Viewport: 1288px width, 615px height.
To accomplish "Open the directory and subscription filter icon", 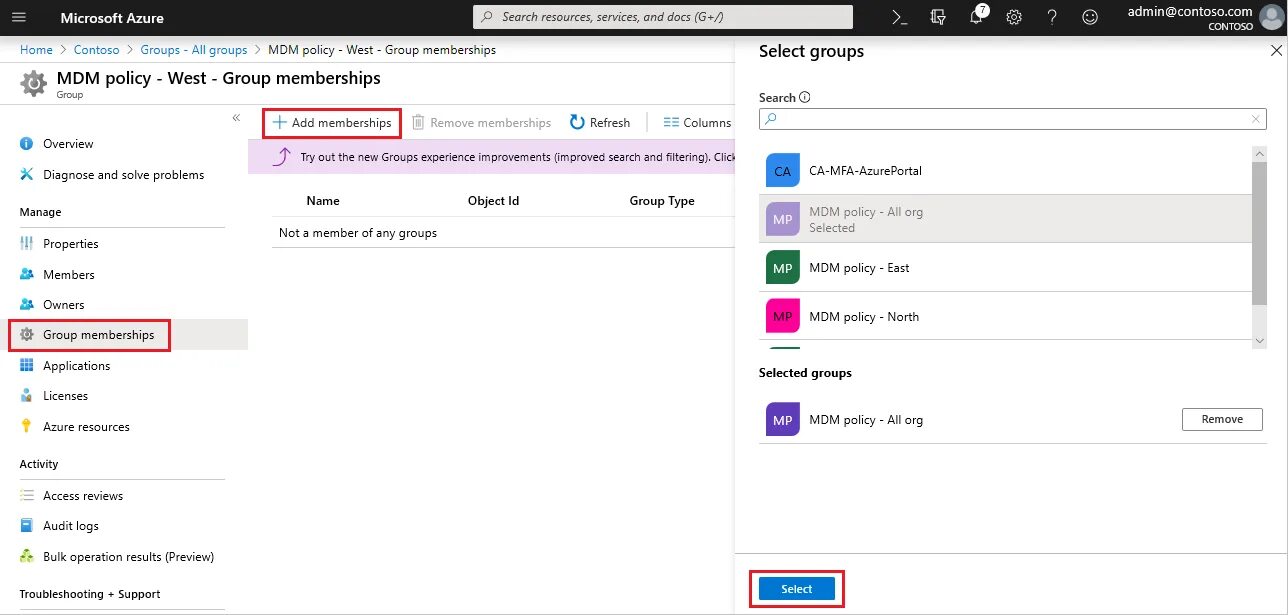I will coord(937,17).
